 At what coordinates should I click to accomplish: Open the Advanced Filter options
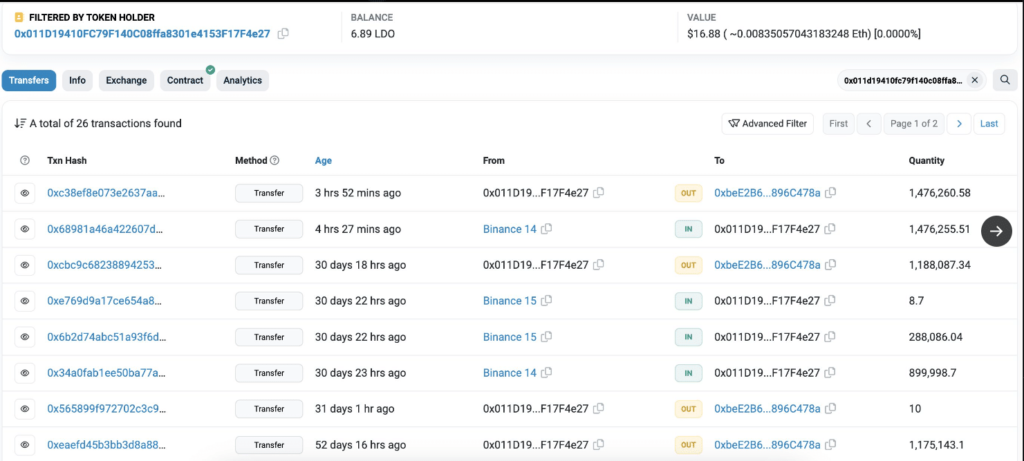[x=767, y=124]
